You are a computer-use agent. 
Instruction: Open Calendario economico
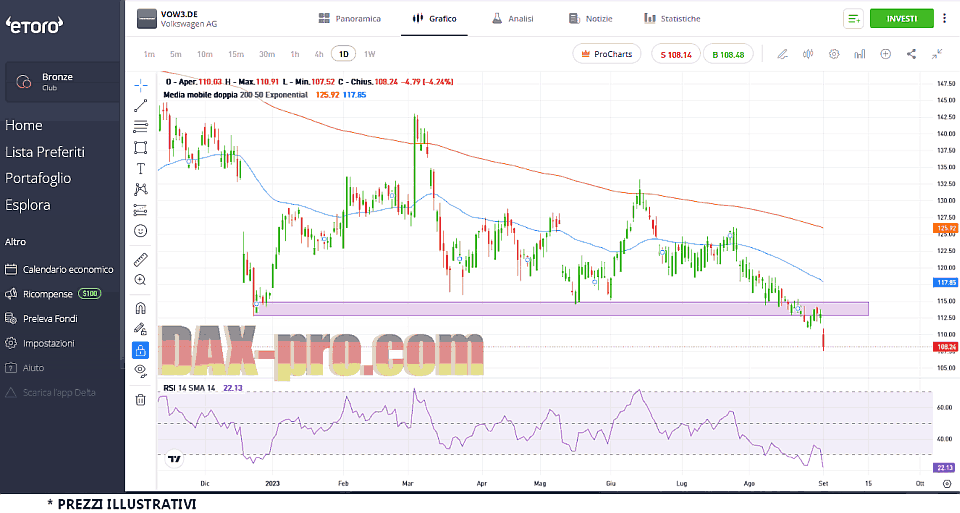click(x=59, y=269)
